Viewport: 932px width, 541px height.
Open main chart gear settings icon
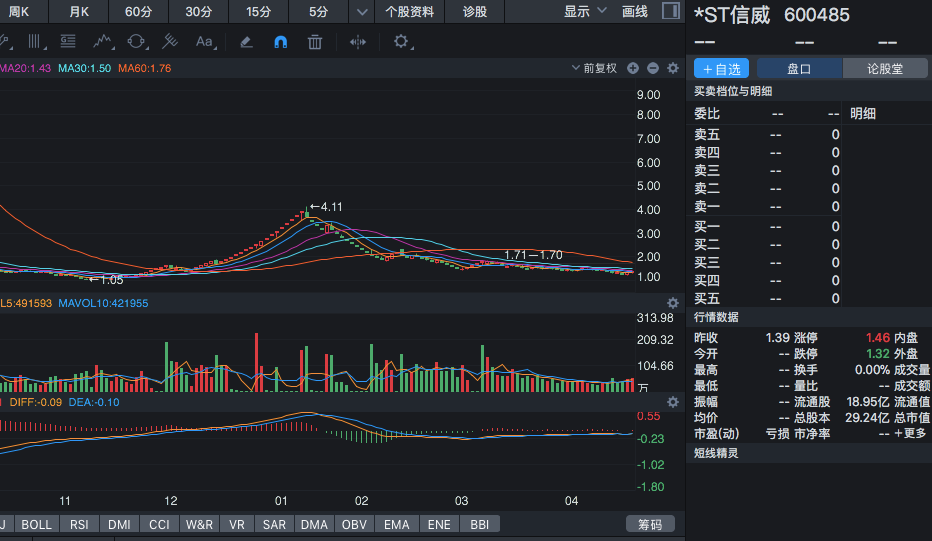[x=673, y=68]
